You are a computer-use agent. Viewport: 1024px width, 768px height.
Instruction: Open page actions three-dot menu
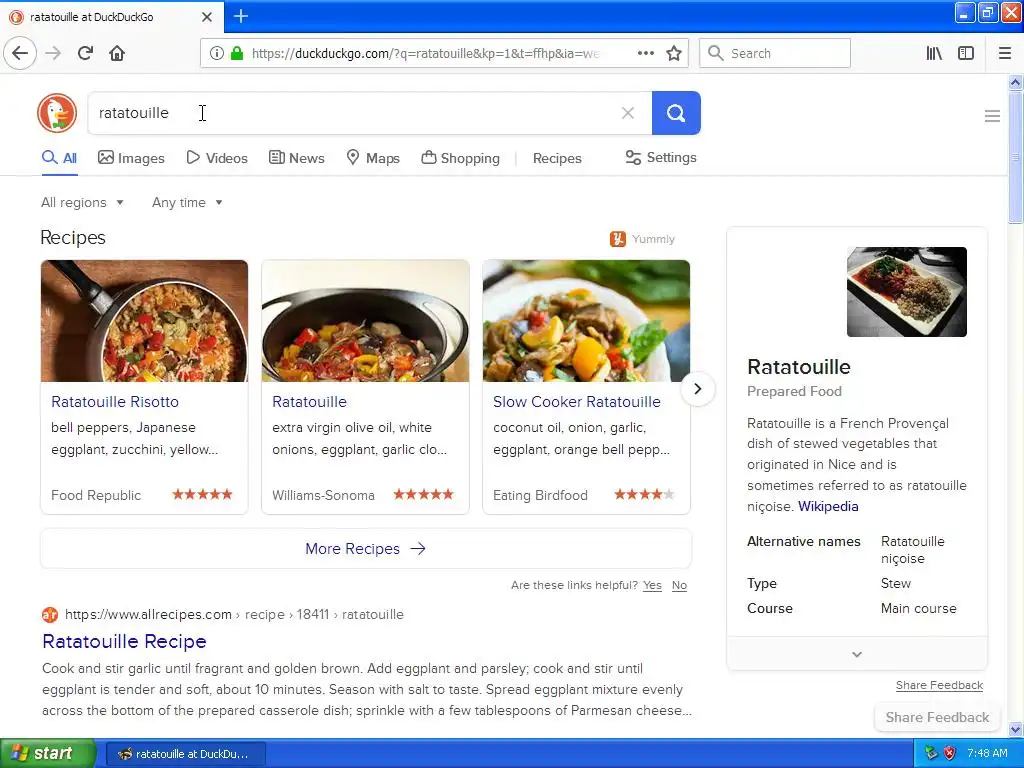pos(645,53)
